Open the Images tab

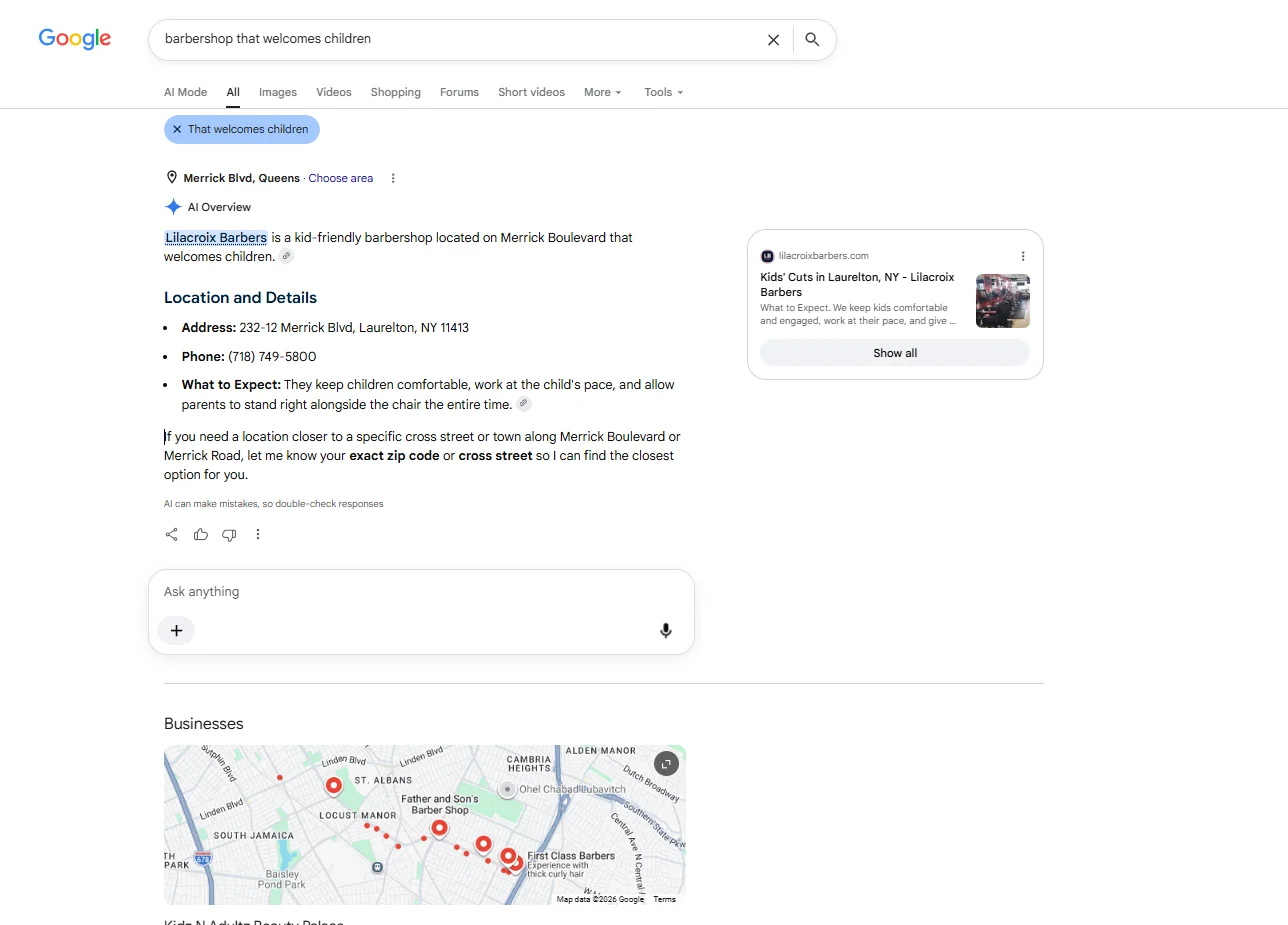(278, 92)
